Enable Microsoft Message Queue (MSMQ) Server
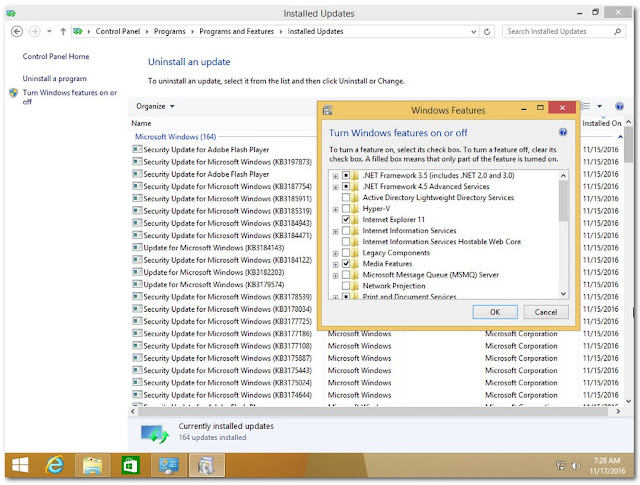This screenshot has height=485, width=640. tap(346, 274)
